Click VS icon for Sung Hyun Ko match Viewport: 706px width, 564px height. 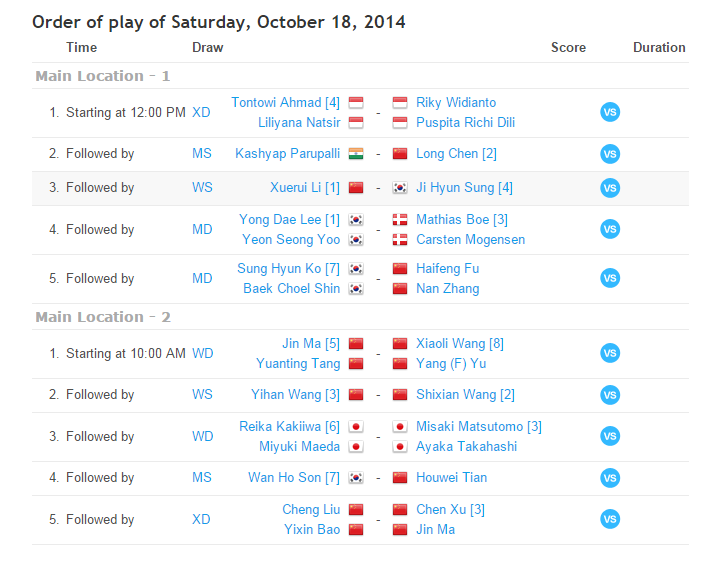pos(609,278)
